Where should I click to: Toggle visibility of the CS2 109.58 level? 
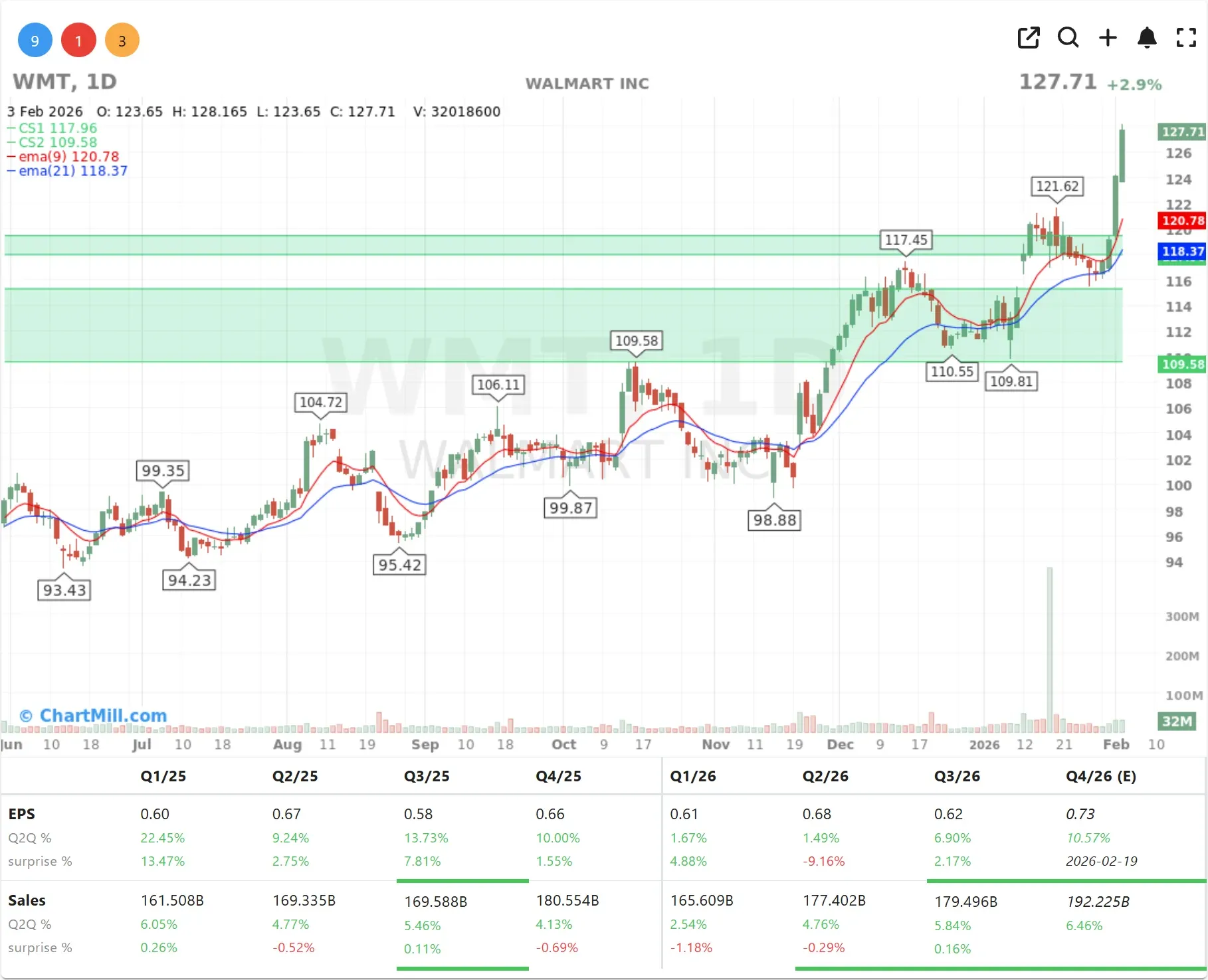(52, 142)
